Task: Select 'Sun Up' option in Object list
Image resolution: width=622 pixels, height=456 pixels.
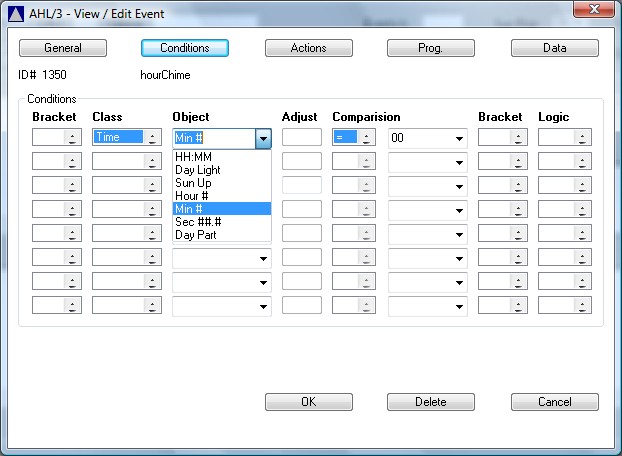Action: [221, 183]
